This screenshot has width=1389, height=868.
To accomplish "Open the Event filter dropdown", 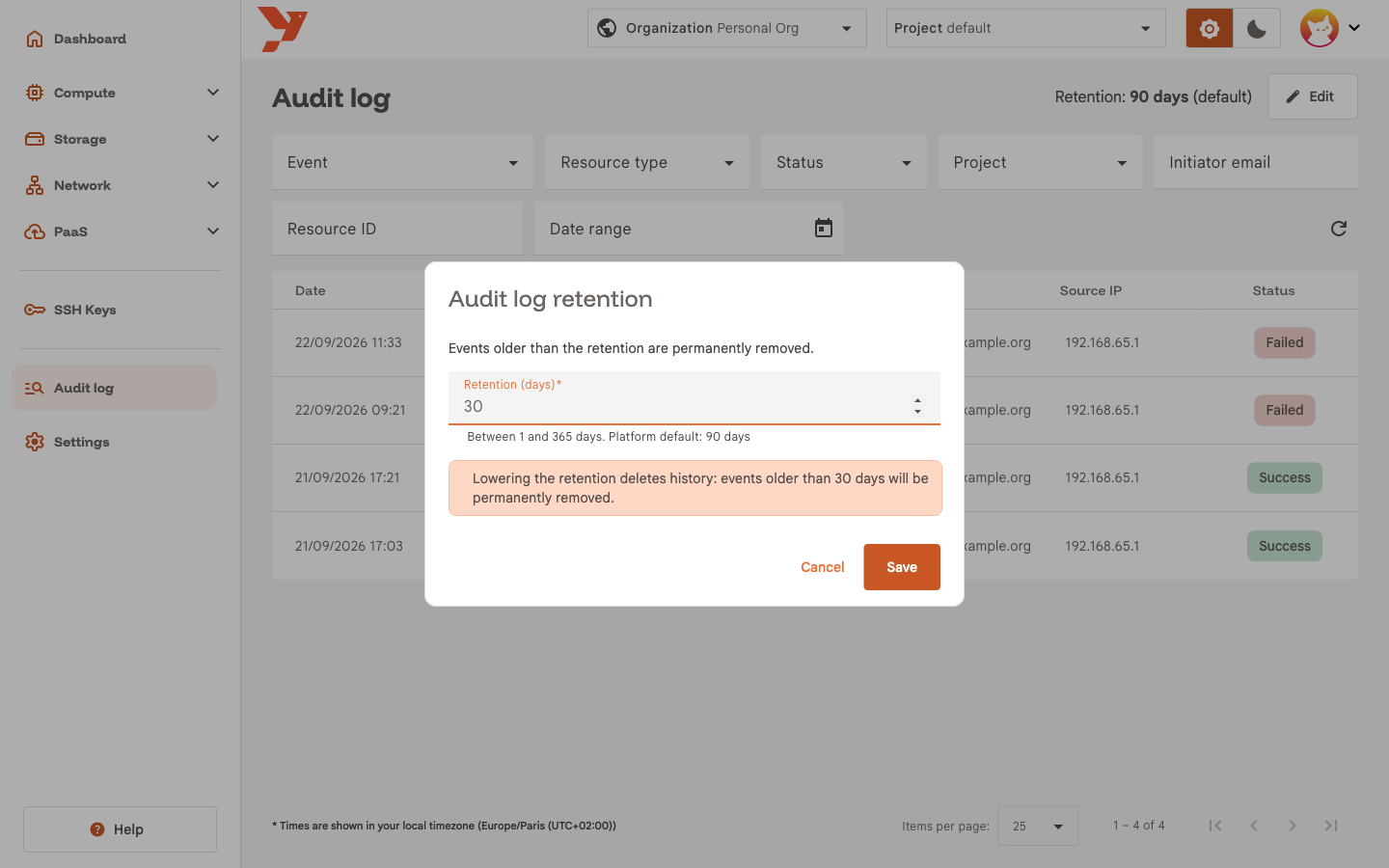I will pos(402,162).
